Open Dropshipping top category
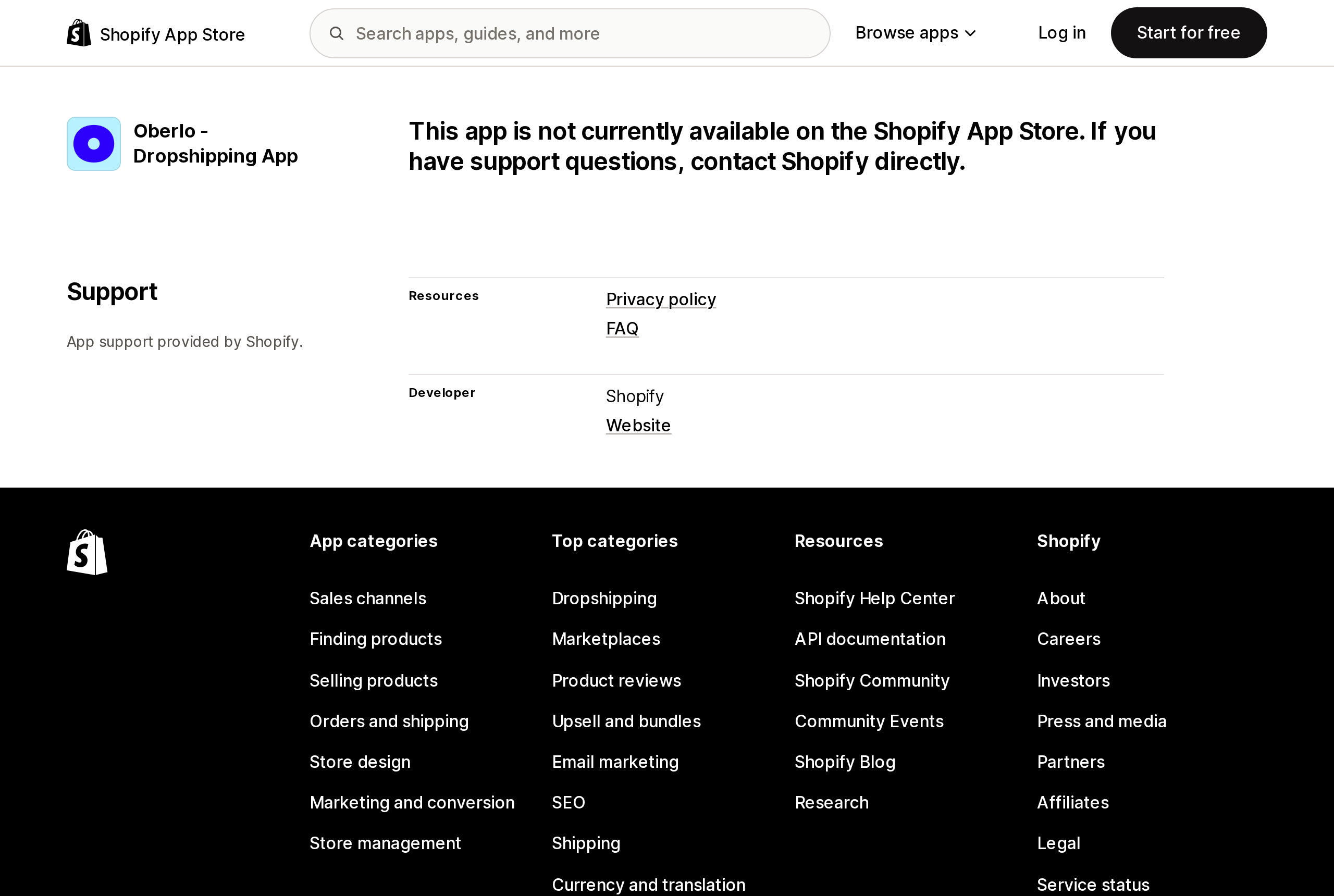 [604, 598]
